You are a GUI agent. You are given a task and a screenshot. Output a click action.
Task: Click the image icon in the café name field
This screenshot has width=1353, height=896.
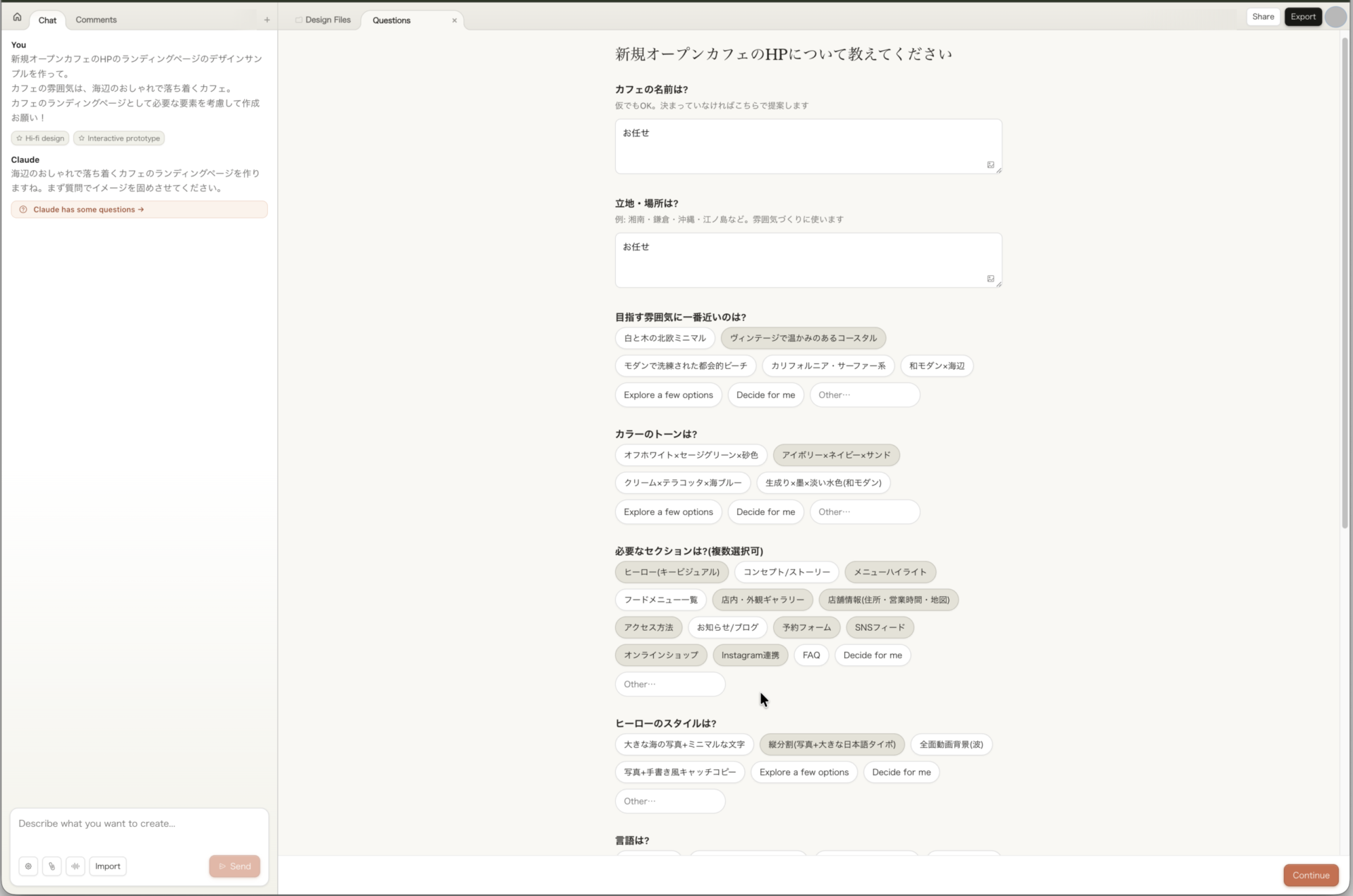(990, 165)
